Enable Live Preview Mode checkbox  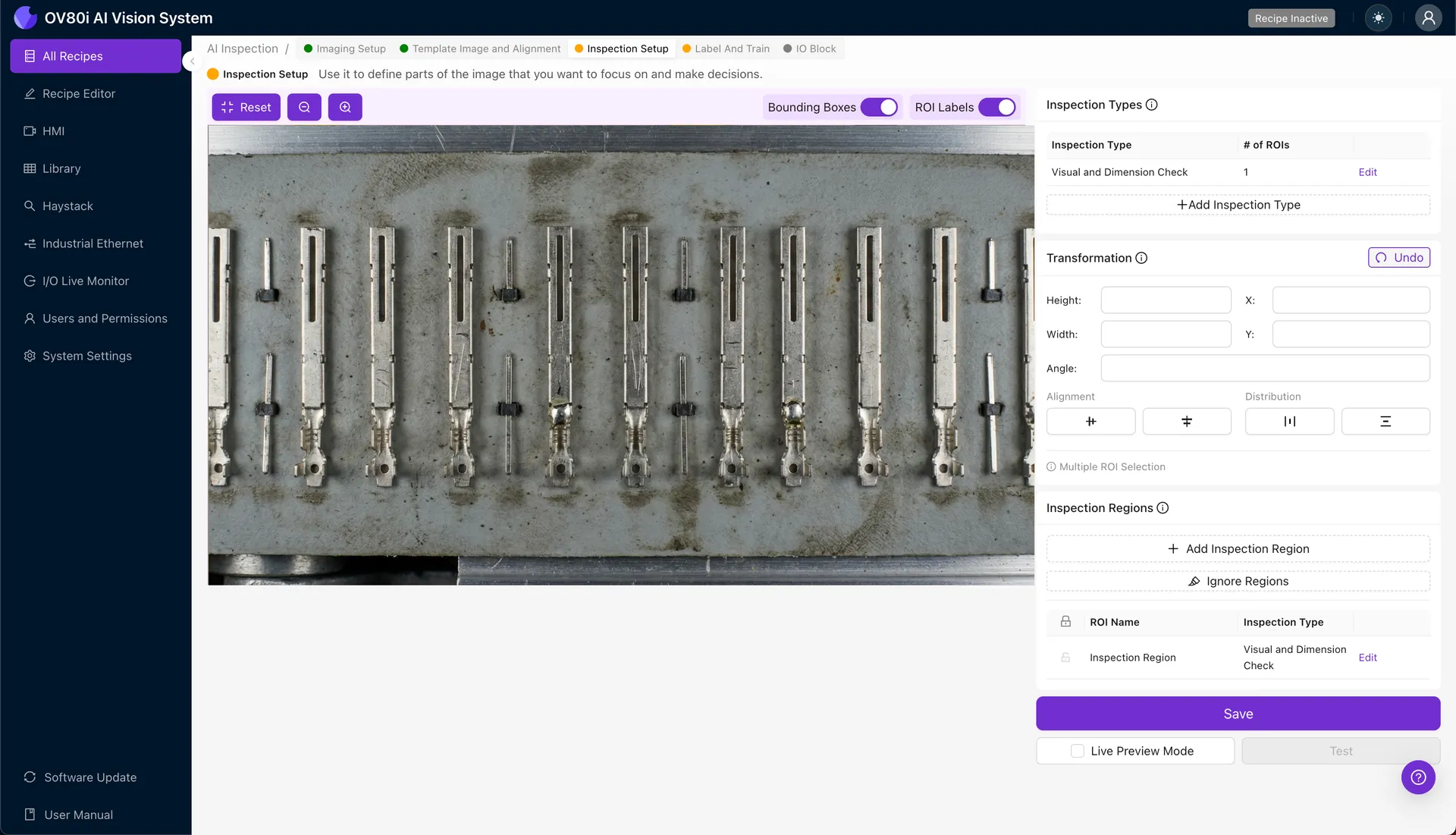click(1076, 751)
